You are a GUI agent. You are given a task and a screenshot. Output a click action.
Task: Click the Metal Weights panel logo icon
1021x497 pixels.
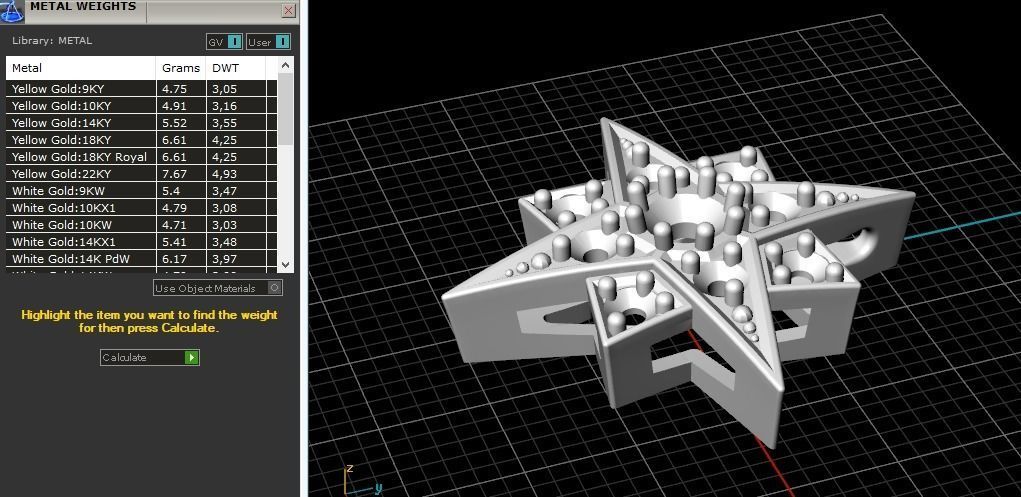[12, 12]
